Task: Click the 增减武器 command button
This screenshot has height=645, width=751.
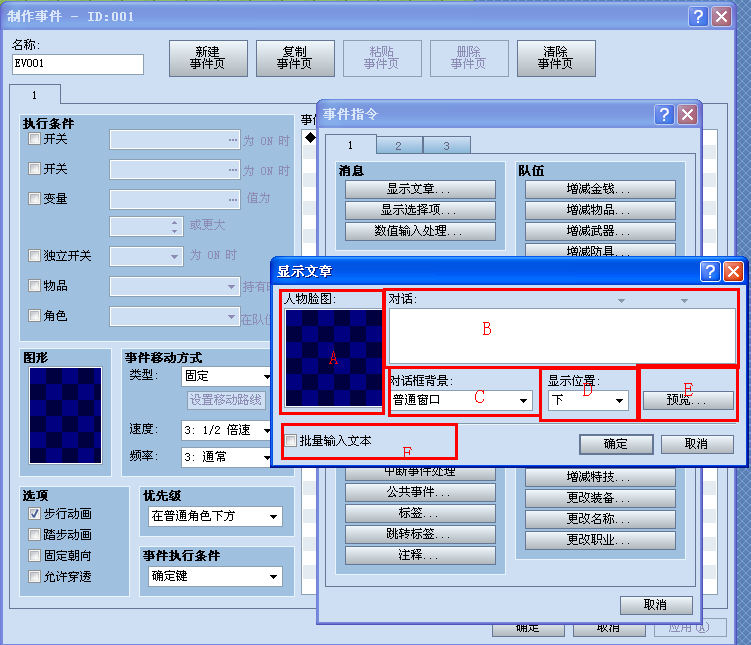Action: click(600, 231)
